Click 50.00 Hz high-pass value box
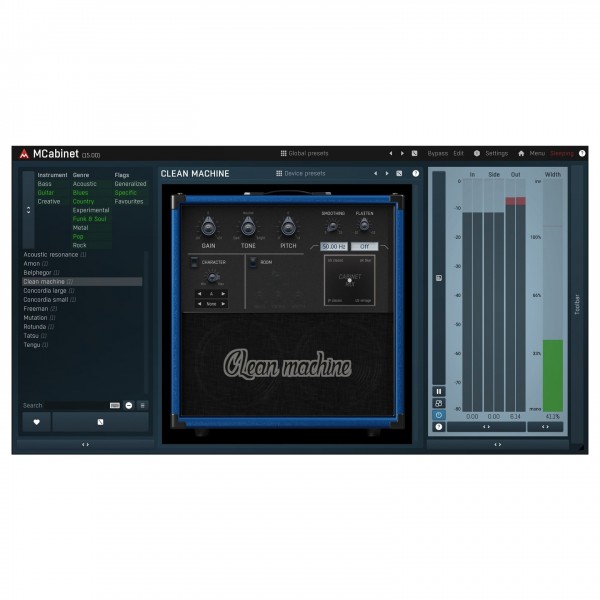Screen dimensions: 600x600 pyautogui.click(x=334, y=247)
